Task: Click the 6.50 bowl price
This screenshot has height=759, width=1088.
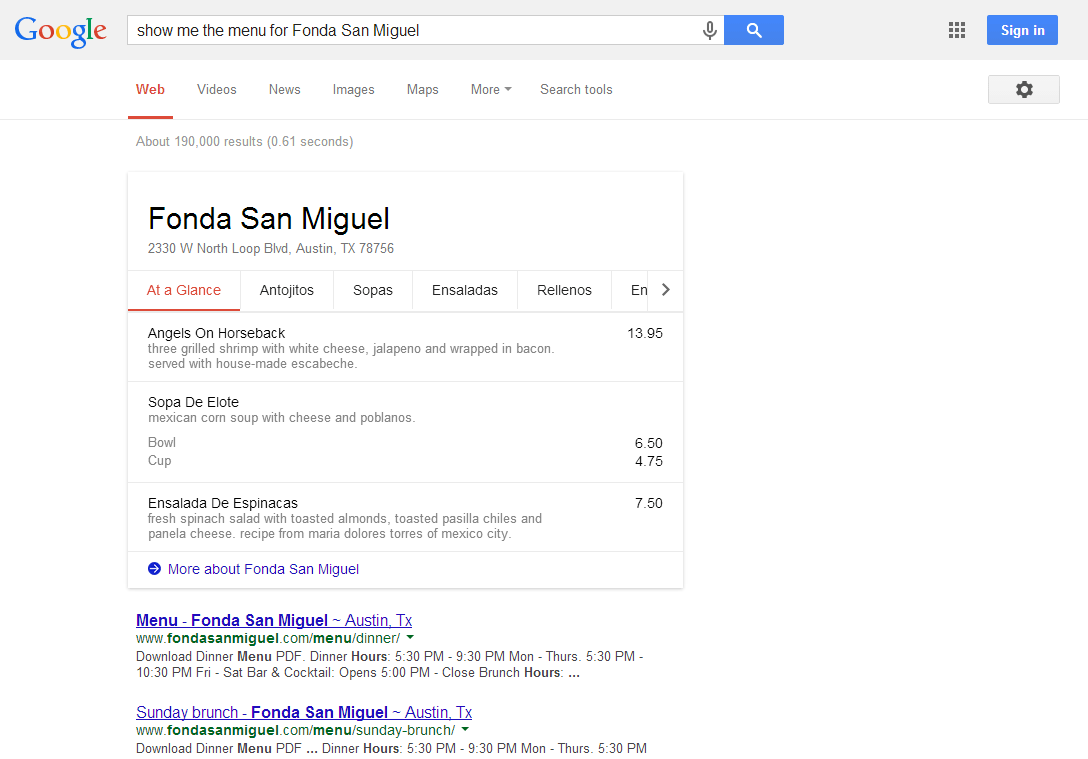Action: pos(649,443)
